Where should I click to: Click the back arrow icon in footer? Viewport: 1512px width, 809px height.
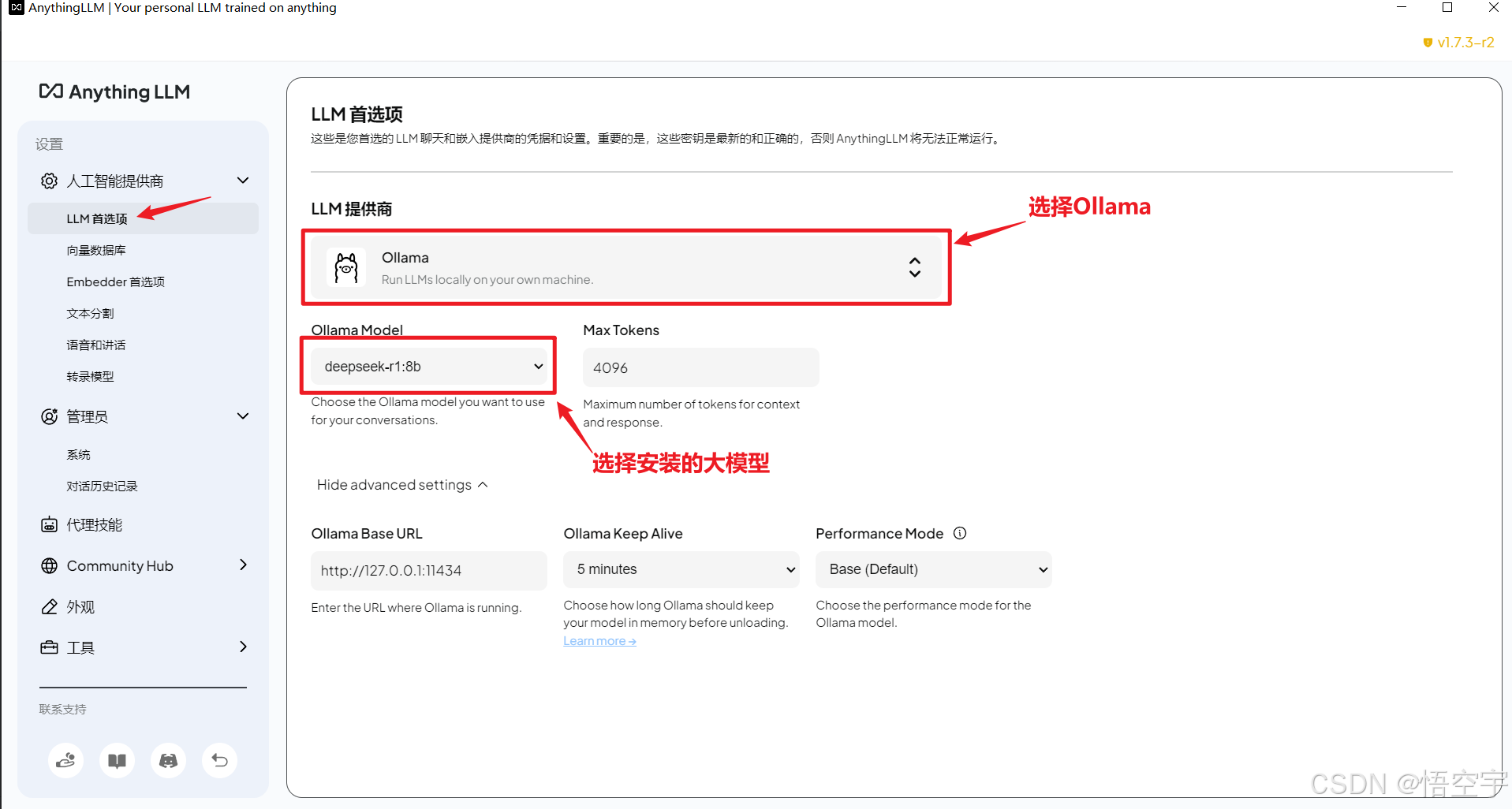[219, 760]
